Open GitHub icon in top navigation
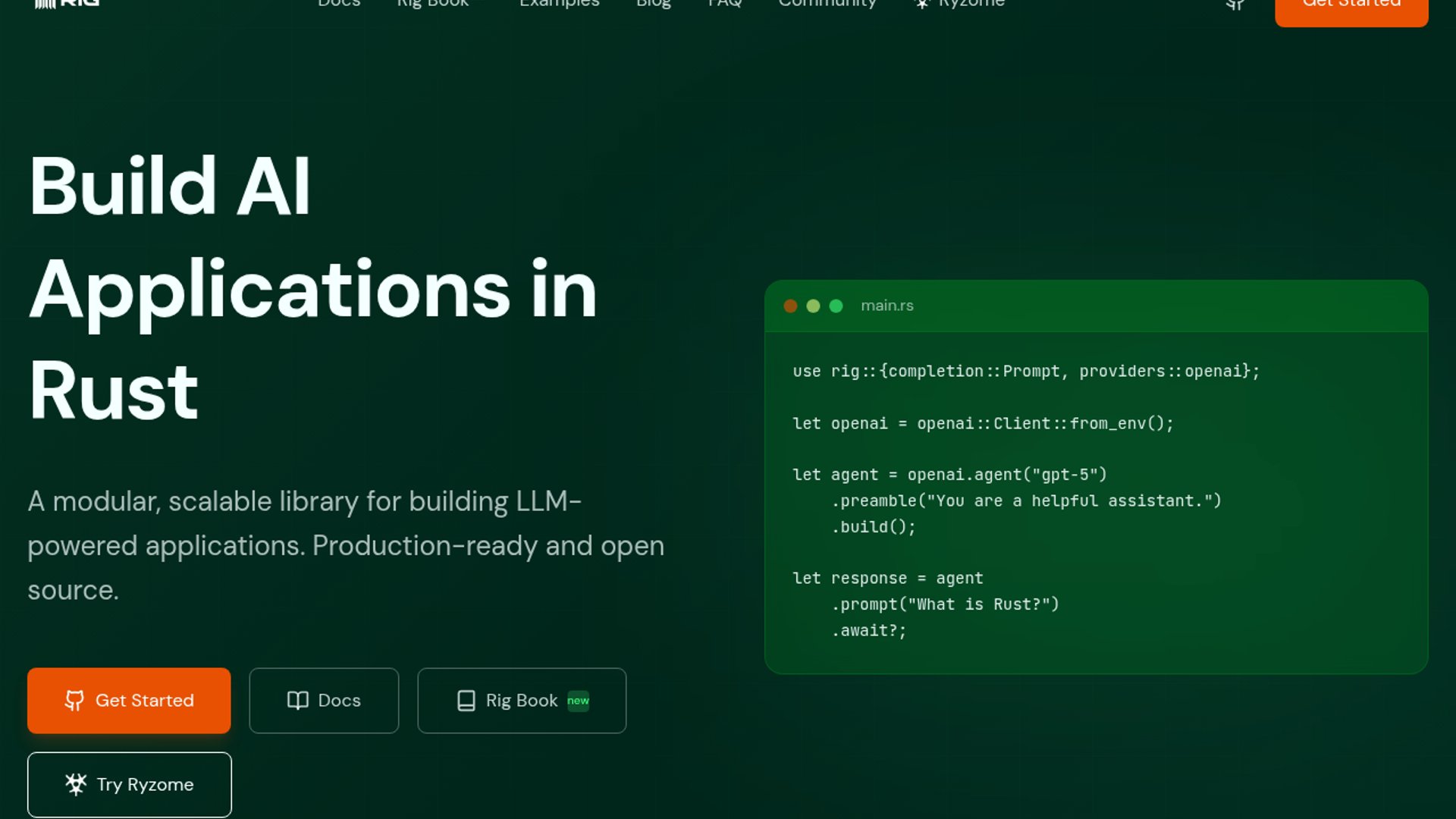1456x819 pixels. (x=1235, y=4)
